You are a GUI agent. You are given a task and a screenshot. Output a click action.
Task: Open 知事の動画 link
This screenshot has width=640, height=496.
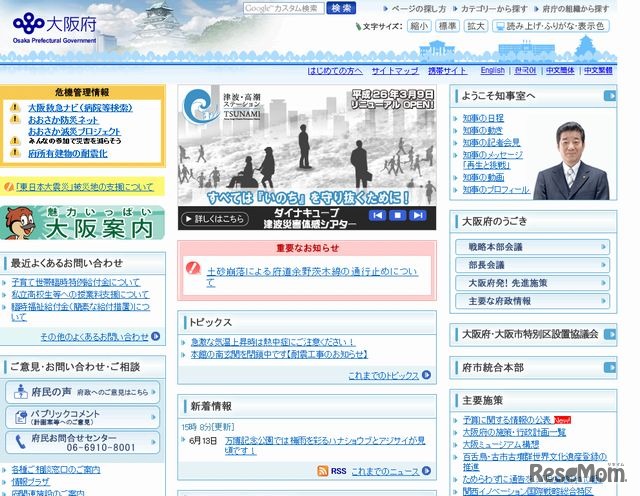point(483,178)
